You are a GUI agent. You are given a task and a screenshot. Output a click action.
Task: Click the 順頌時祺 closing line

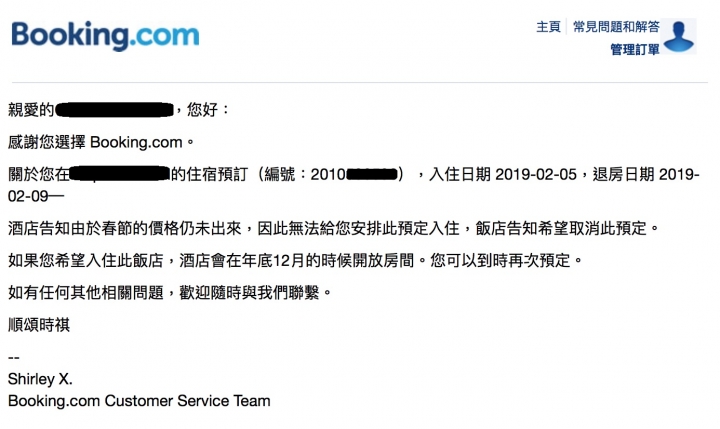(39, 325)
